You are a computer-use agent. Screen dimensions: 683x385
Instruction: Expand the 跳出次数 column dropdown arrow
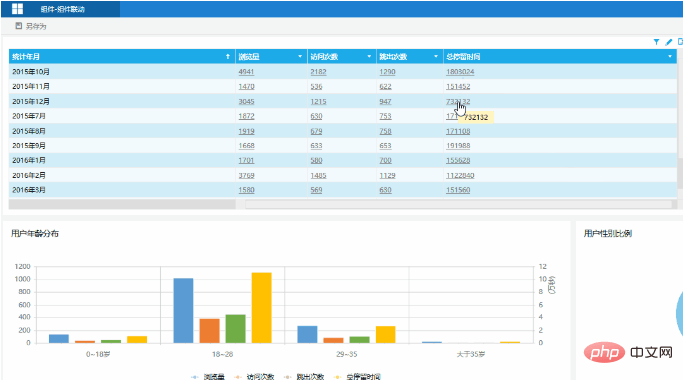tap(436, 57)
